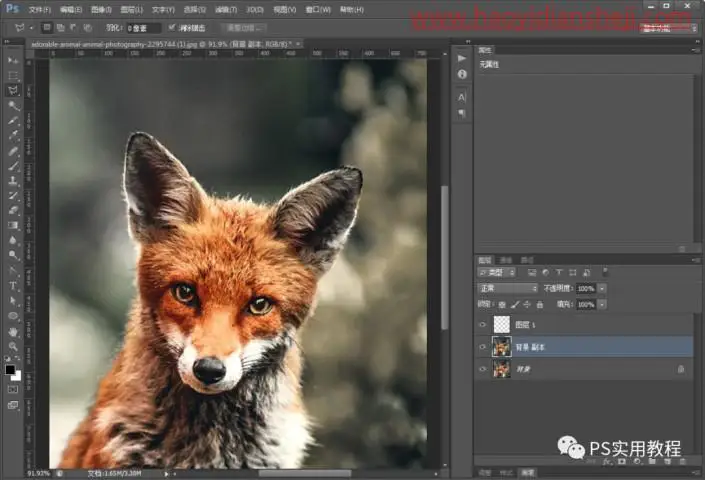Open the tool preset picker arrow
This screenshot has height=480, width=705.
pos(31,28)
